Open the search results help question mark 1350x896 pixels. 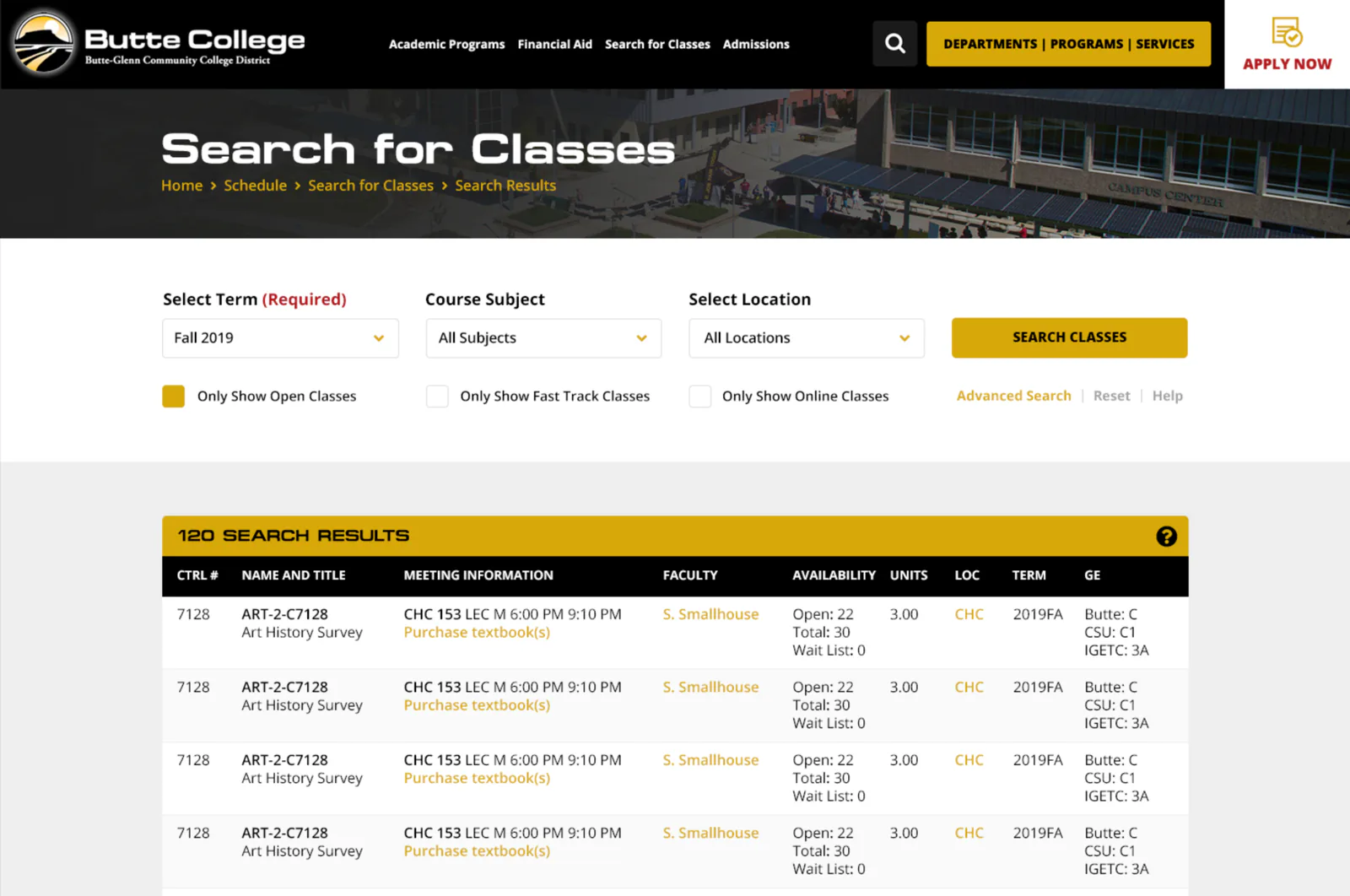1166,537
